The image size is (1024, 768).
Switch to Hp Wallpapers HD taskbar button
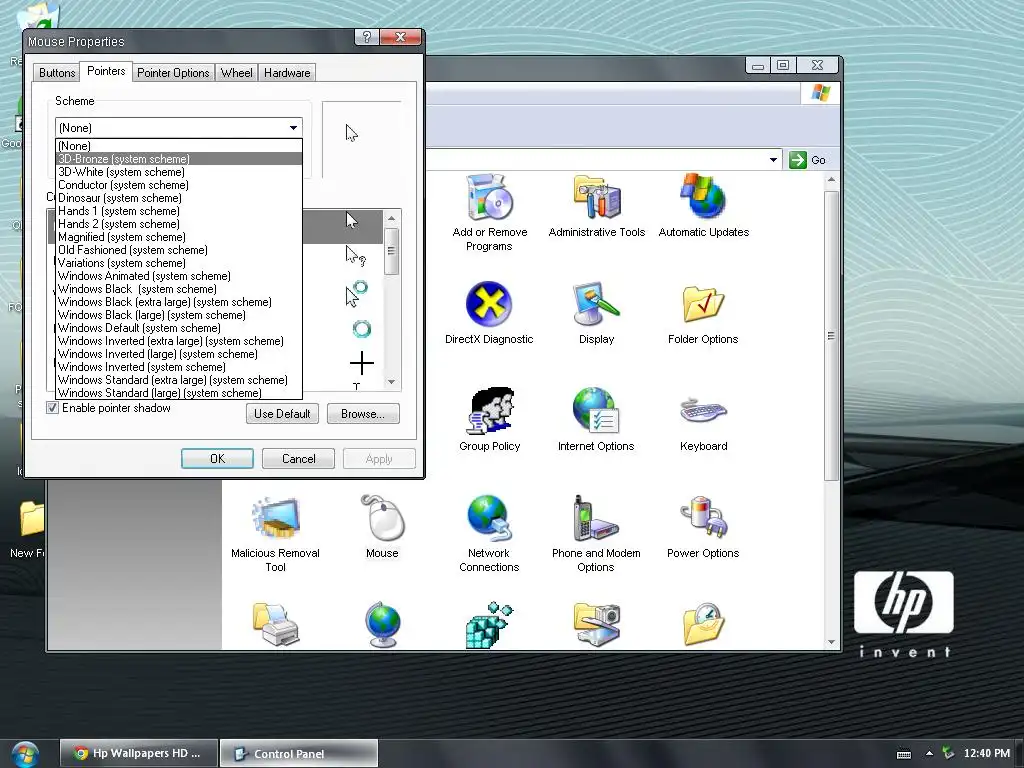(x=138, y=753)
